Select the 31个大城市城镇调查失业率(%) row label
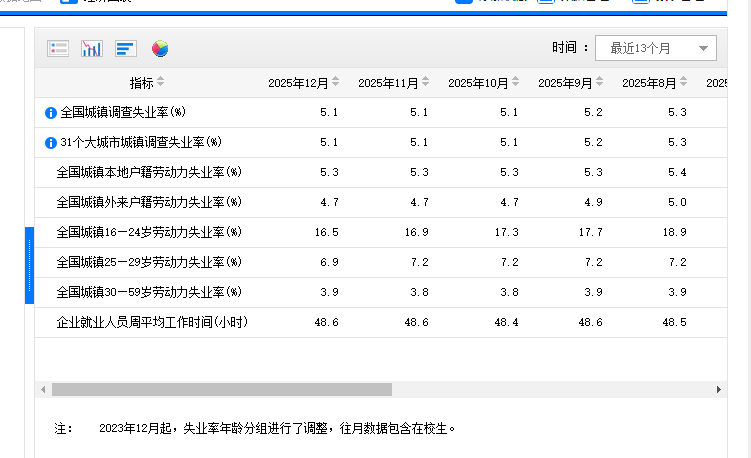The image size is (751, 458). (x=141, y=142)
